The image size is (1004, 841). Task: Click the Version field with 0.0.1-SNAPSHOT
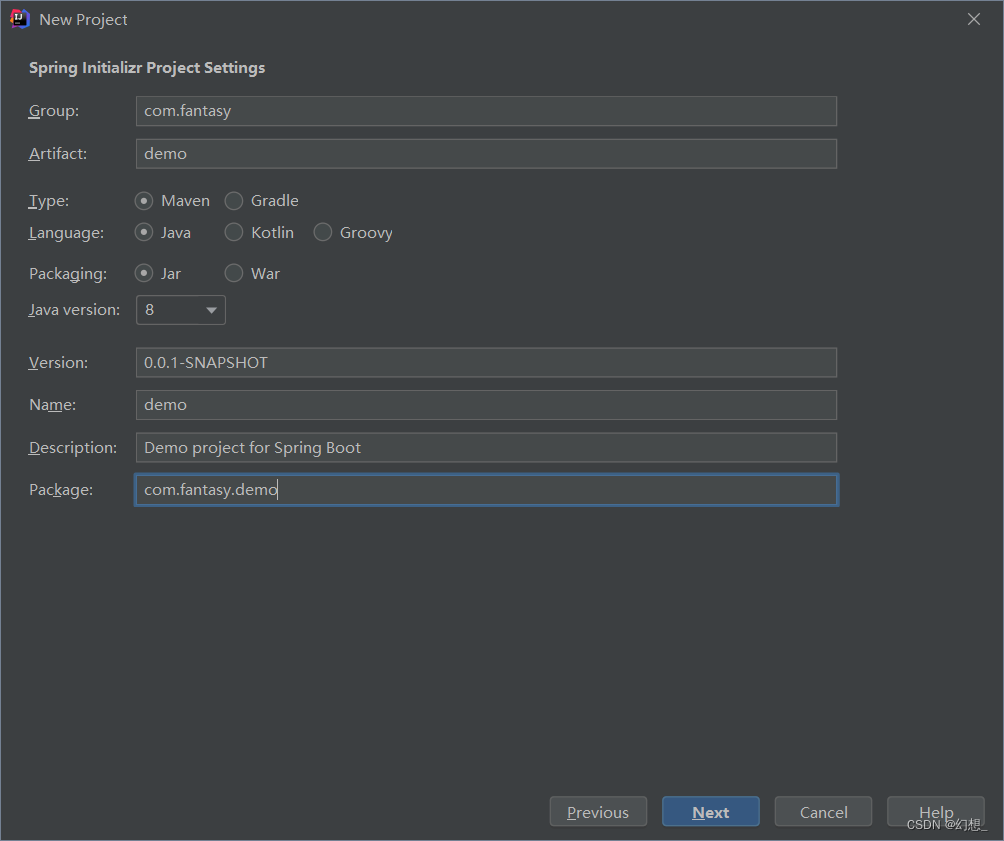[x=486, y=363]
